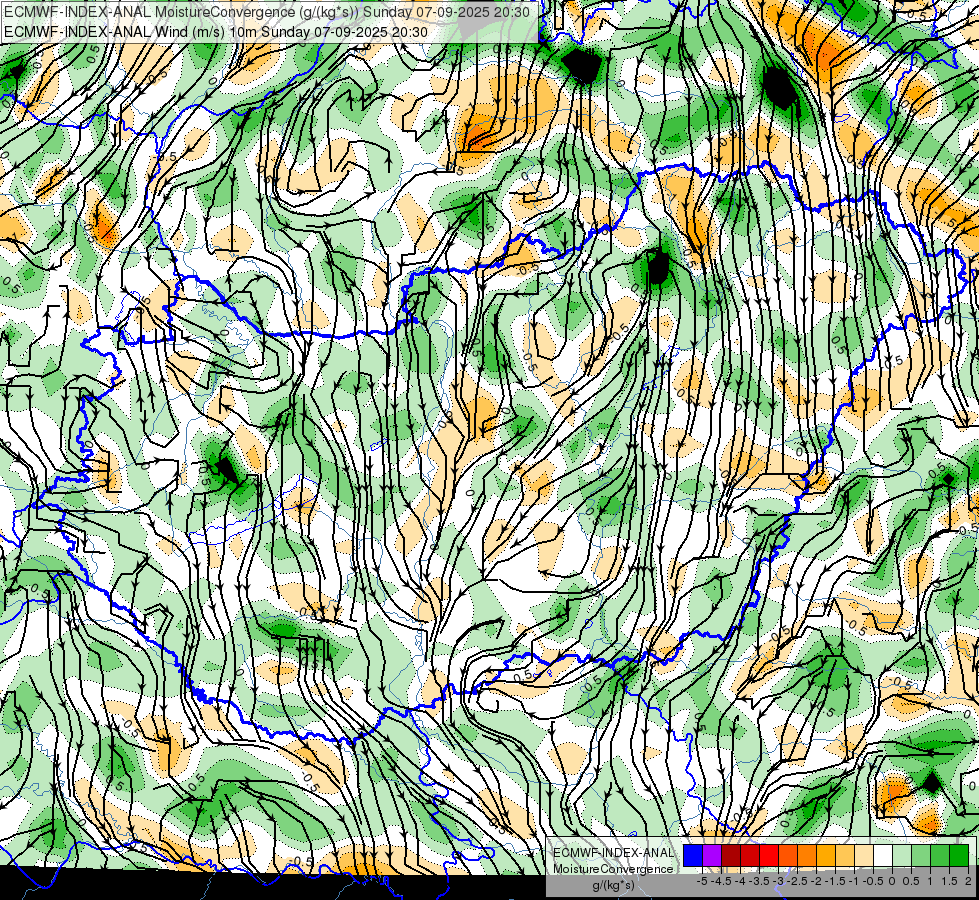This screenshot has height=900, width=979.
Task: Click the -3 legend tick label
Action: (x=779, y=881)
